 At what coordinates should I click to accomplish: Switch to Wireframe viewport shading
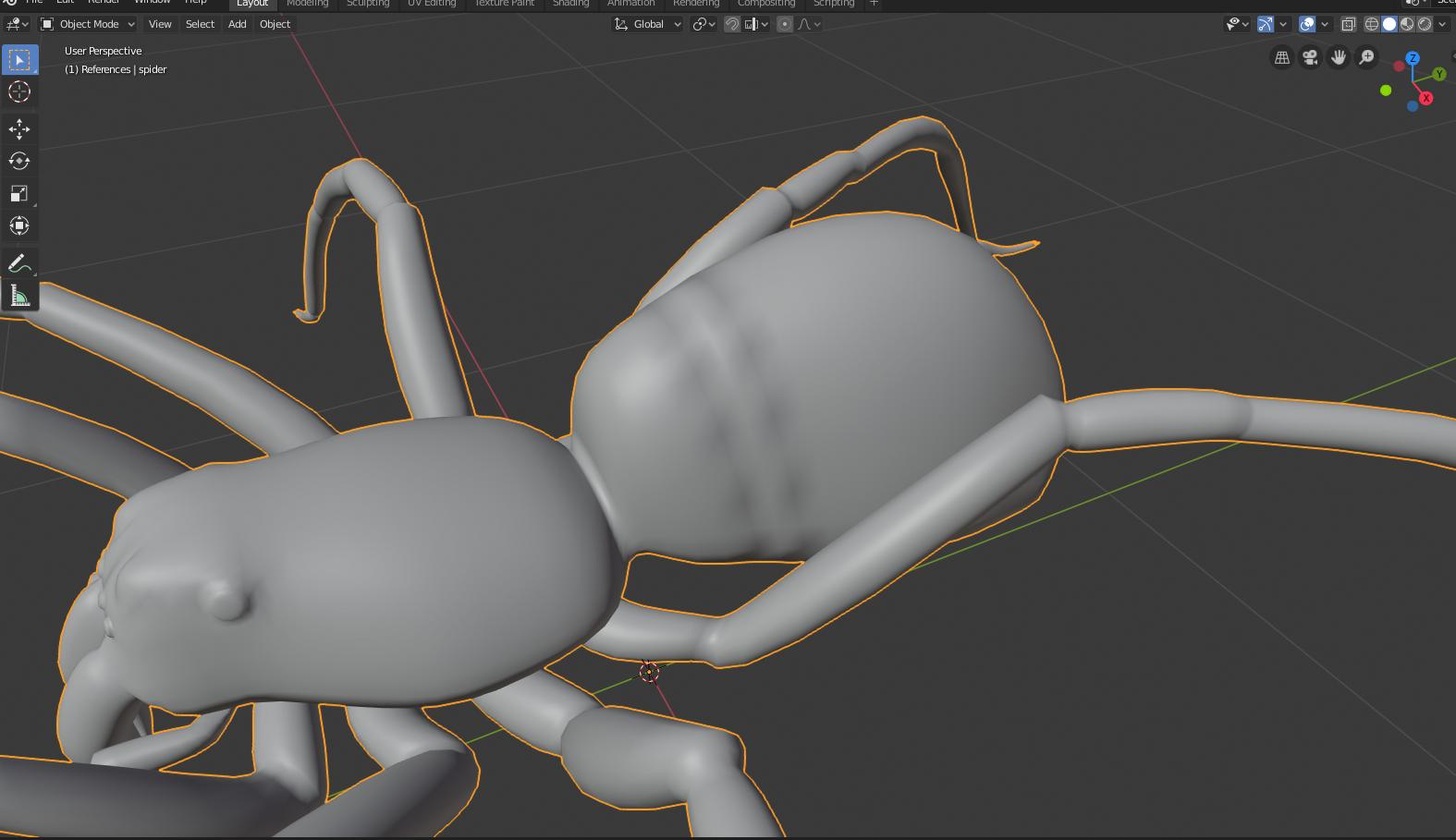coord(1372,24)
